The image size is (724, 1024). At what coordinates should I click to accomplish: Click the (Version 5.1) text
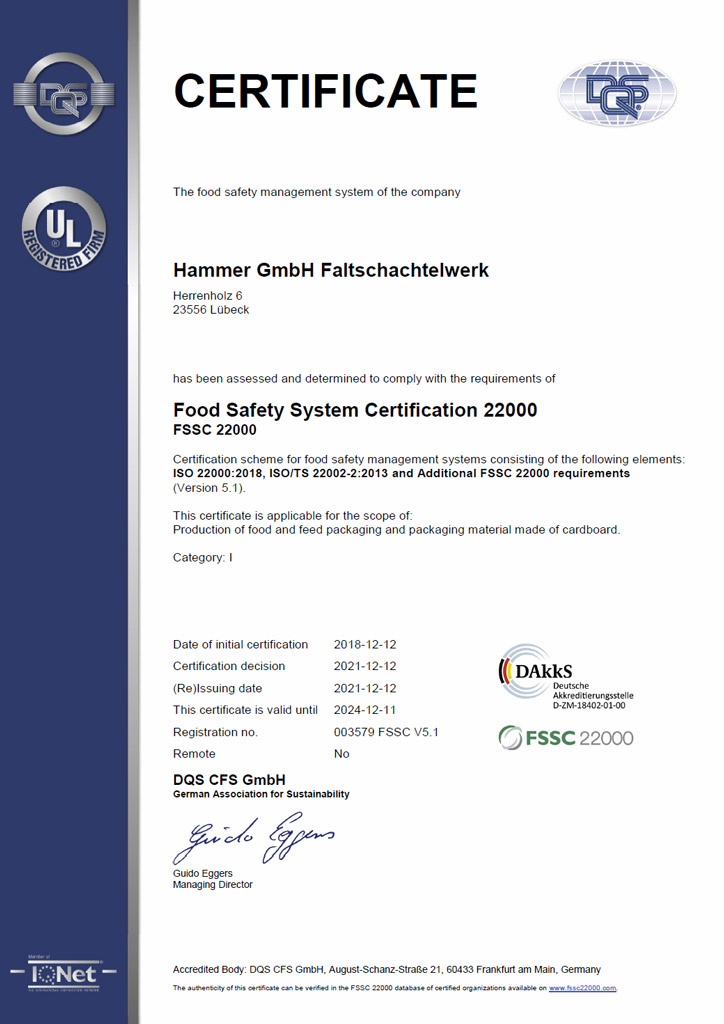pos(209,488)
